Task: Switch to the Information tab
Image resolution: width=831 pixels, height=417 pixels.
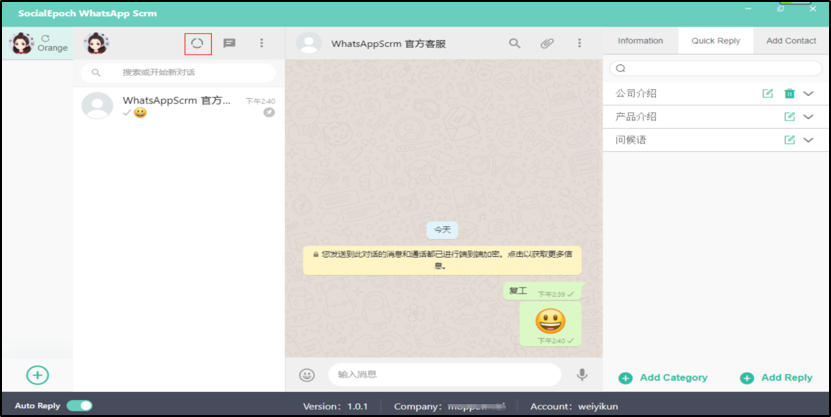Action: pos(640,41)
